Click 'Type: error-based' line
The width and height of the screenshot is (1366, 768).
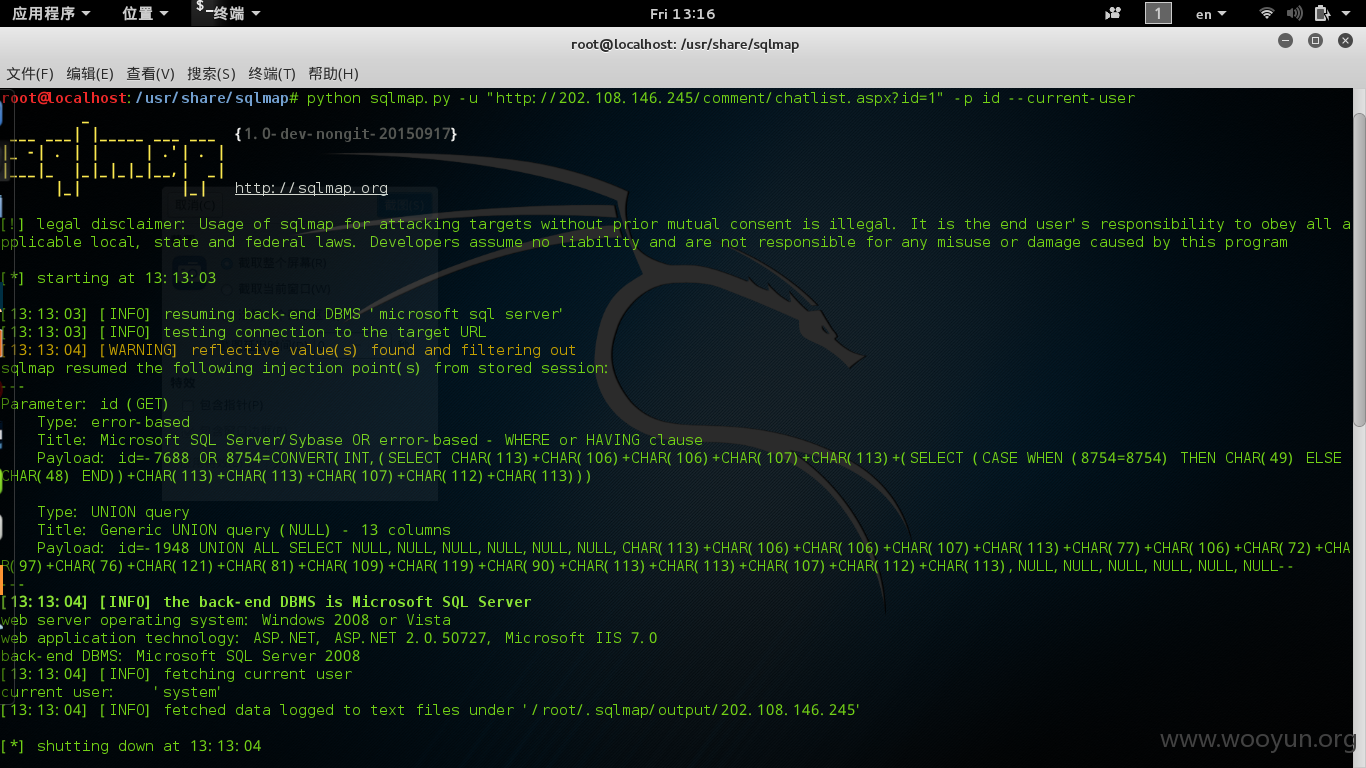click(x=113, y=422)
